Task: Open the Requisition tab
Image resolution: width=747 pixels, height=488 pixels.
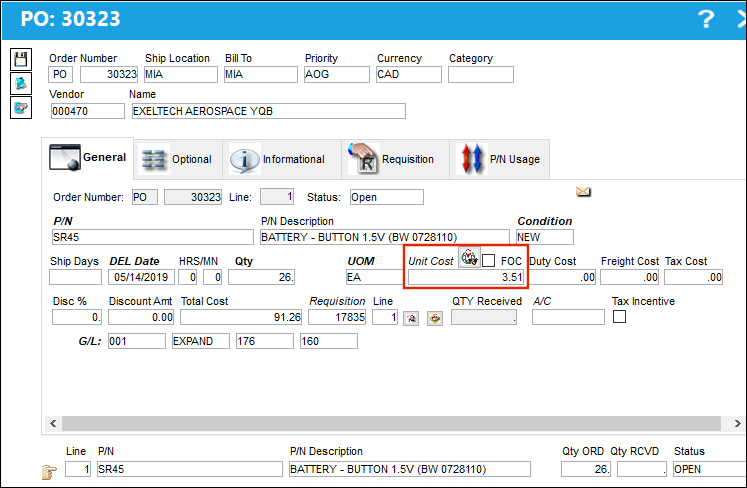Action: [395, 159]
